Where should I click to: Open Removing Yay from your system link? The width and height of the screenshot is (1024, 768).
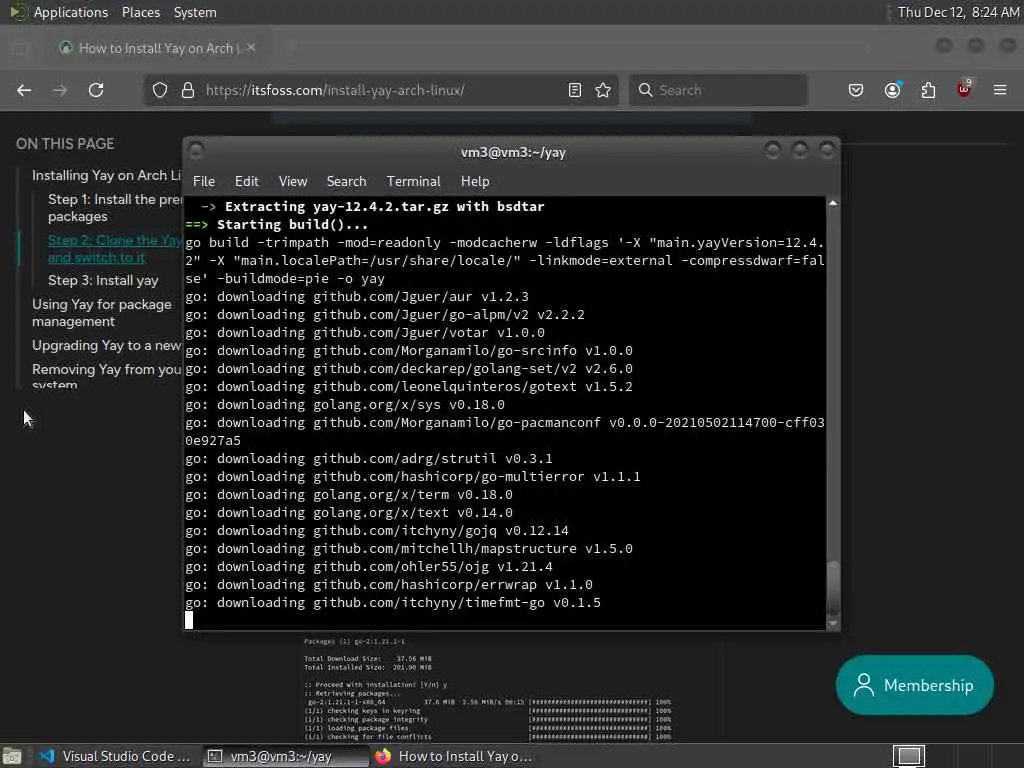click(106, 377)
